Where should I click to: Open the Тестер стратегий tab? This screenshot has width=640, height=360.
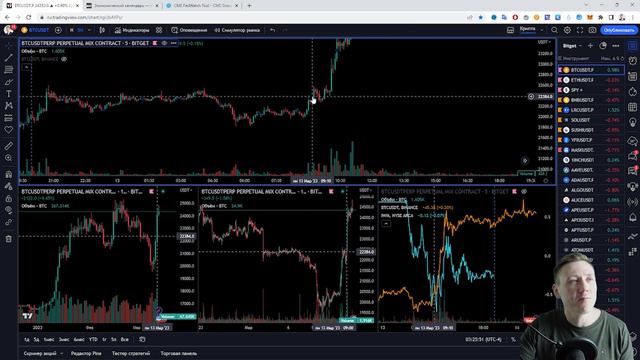tap(131, 353)
